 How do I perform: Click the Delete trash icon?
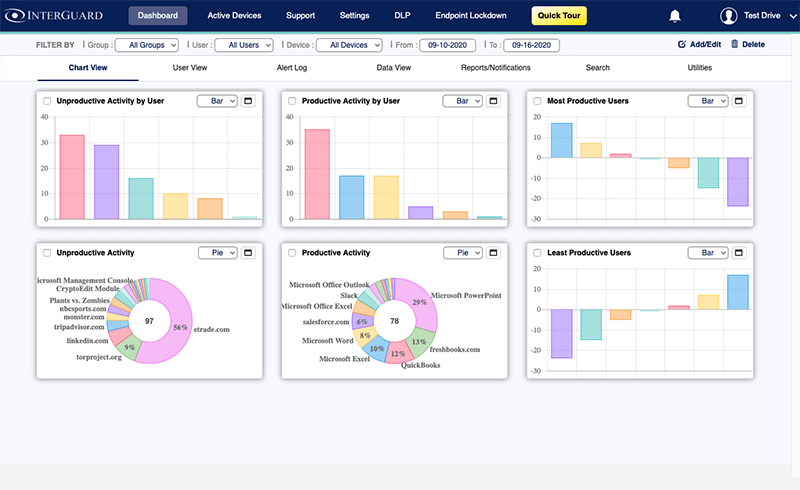735,44
